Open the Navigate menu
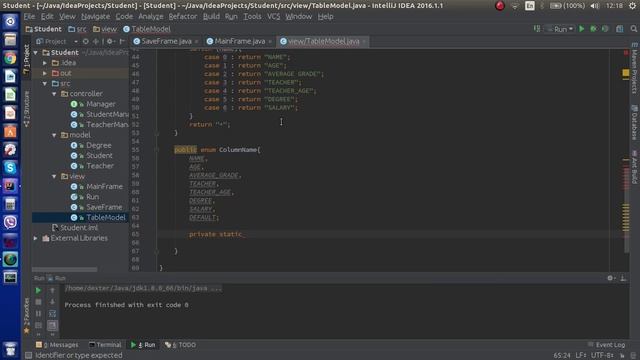The width and height of the screenshot is (640, 360). coord(96,17)
